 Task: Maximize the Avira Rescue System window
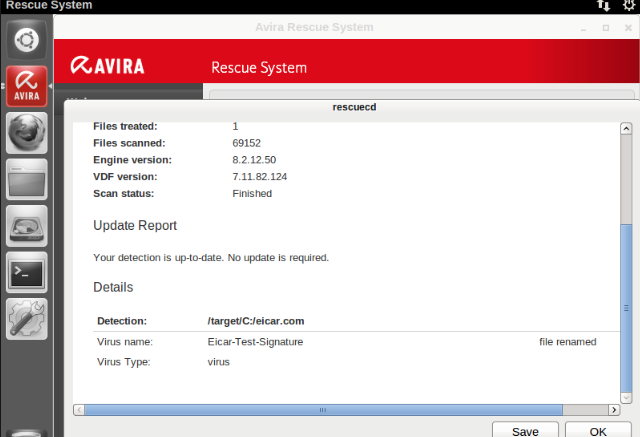click(x=606, y=27)
